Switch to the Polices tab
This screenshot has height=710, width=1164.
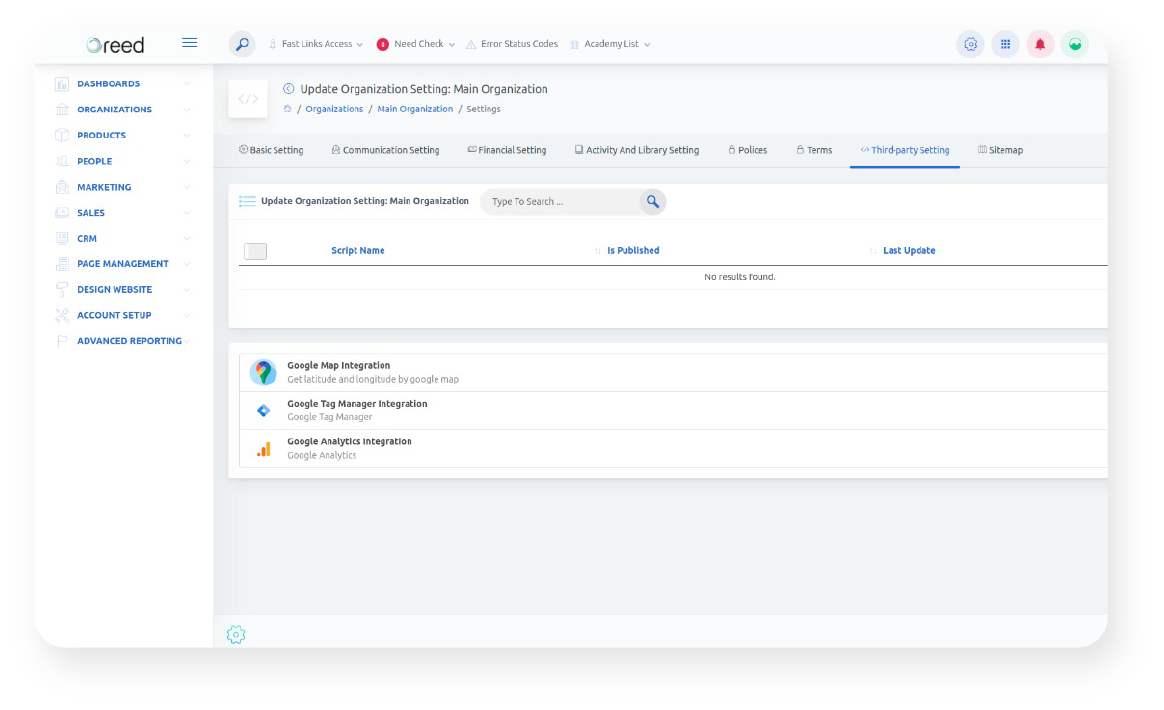[x=748, y=150]
